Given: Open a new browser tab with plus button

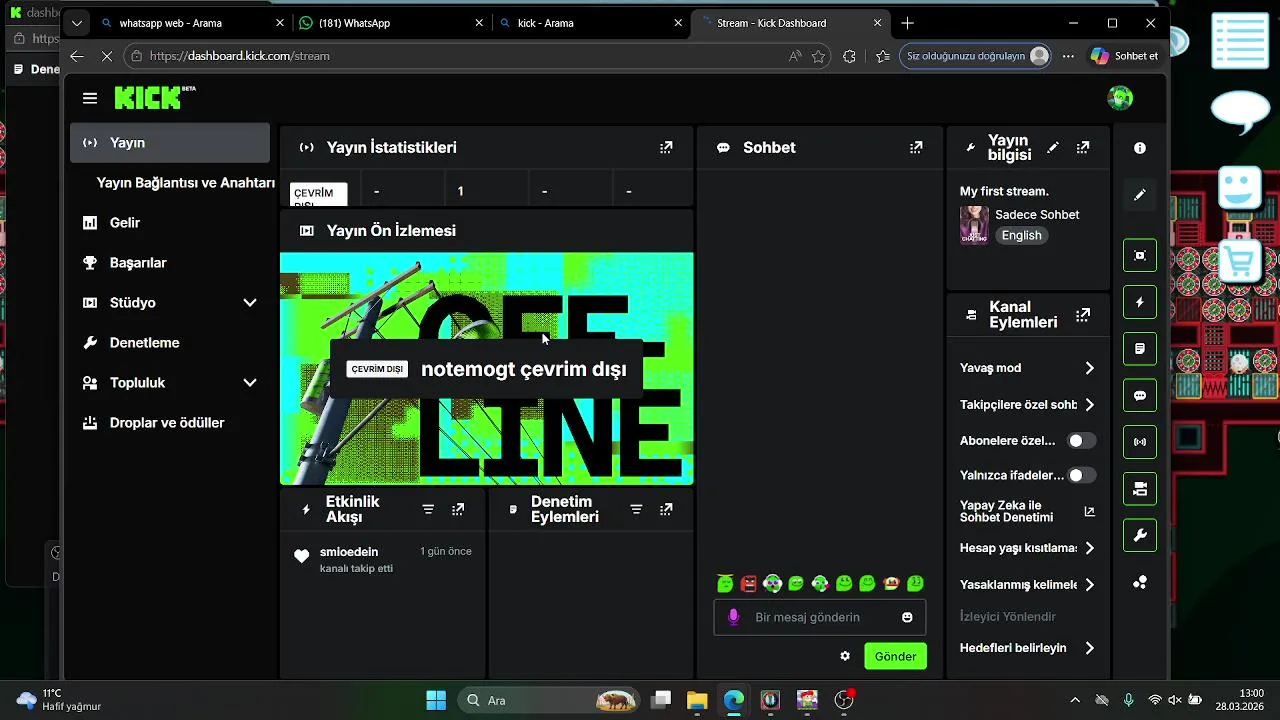Looking at the screenshot, I should (907, 23).
